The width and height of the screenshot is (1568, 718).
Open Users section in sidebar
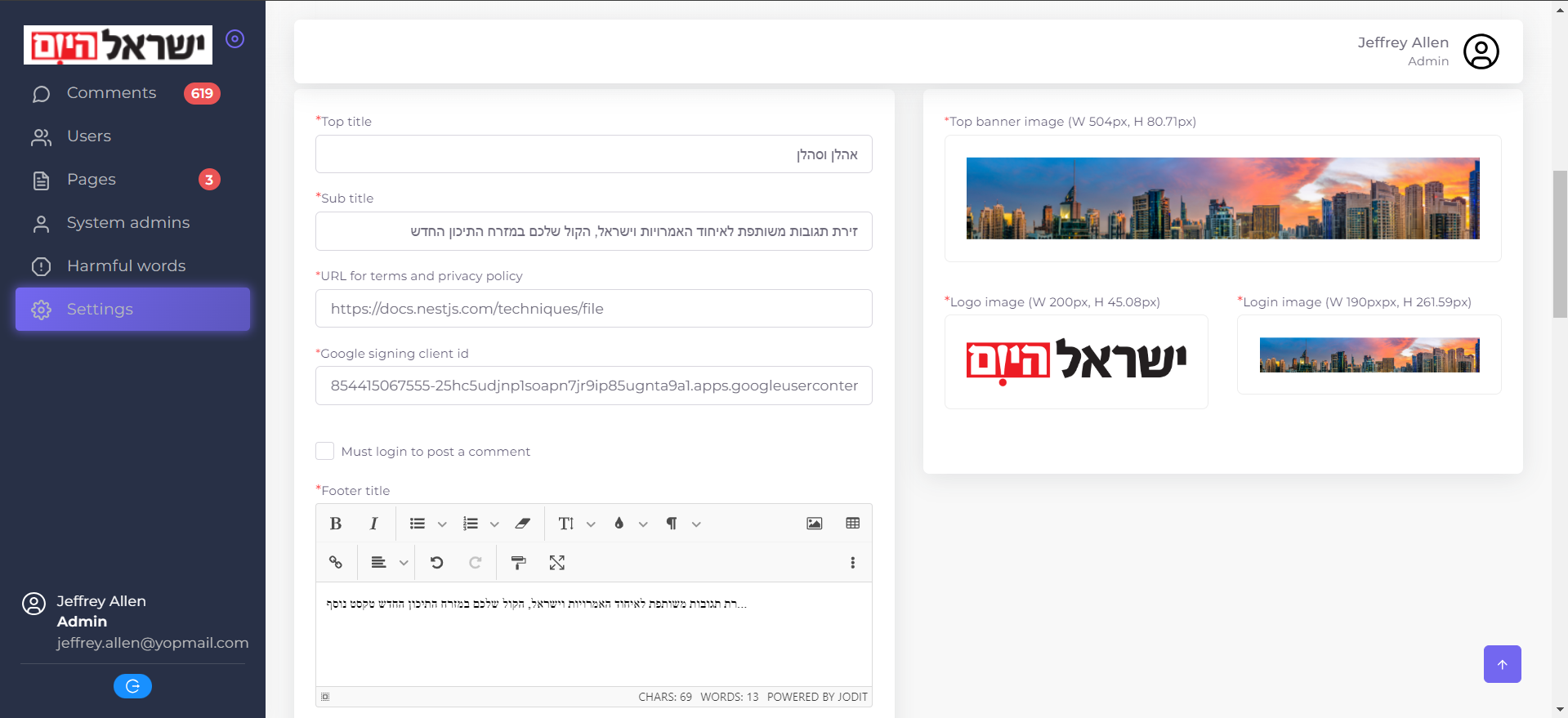coord(132,136)
